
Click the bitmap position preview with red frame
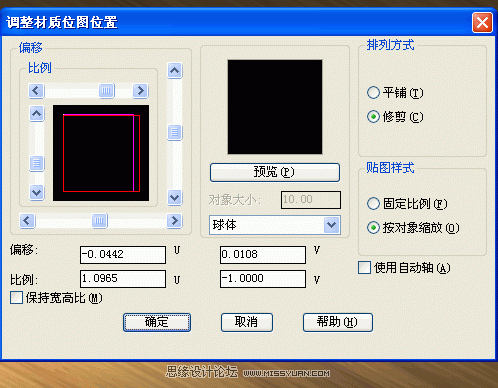[x=101, y=153]
